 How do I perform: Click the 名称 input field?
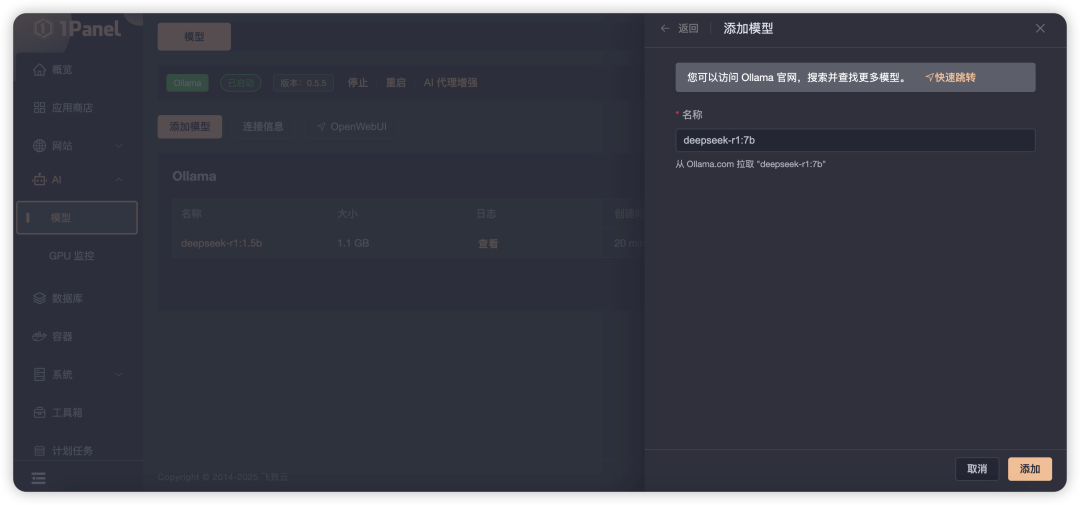coord(855,141)
